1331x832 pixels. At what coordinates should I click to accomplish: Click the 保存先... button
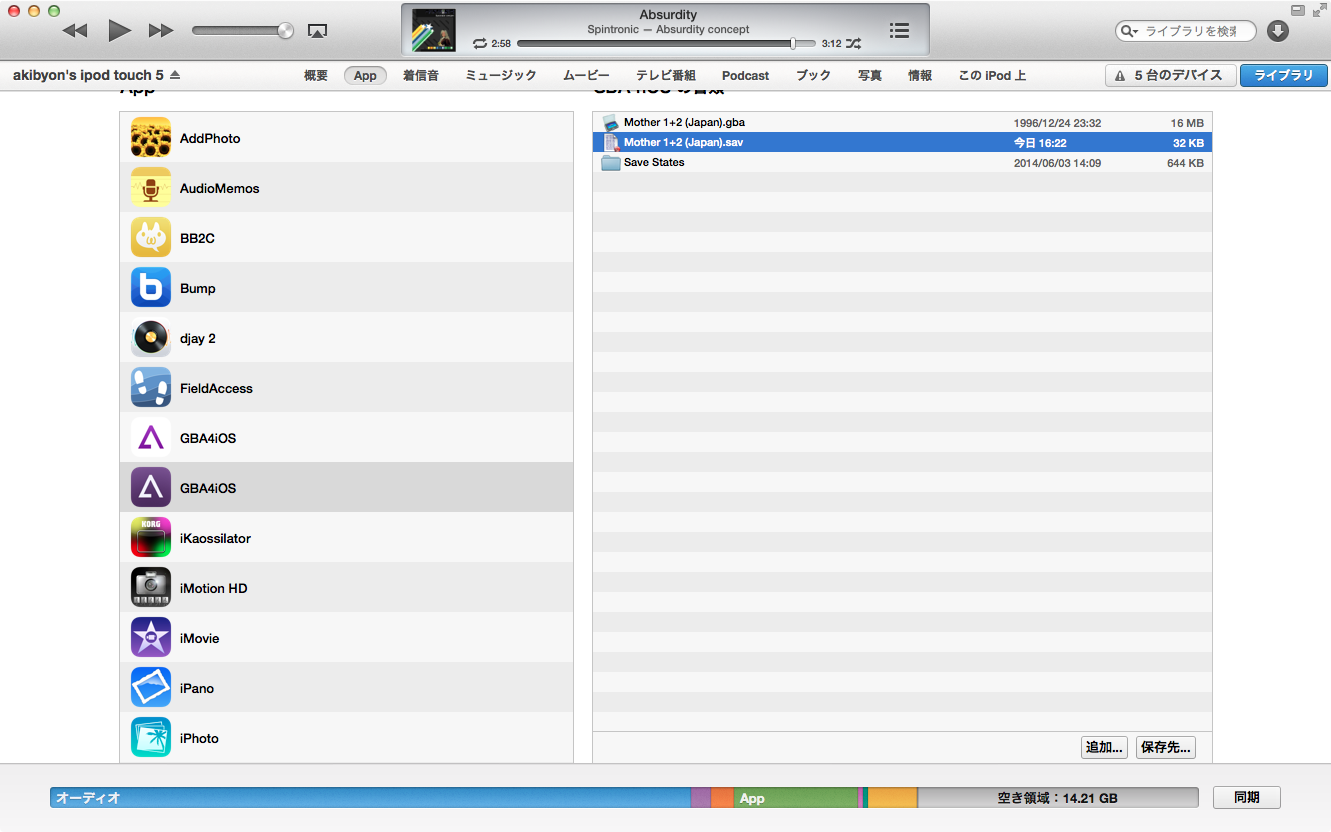1166,747
